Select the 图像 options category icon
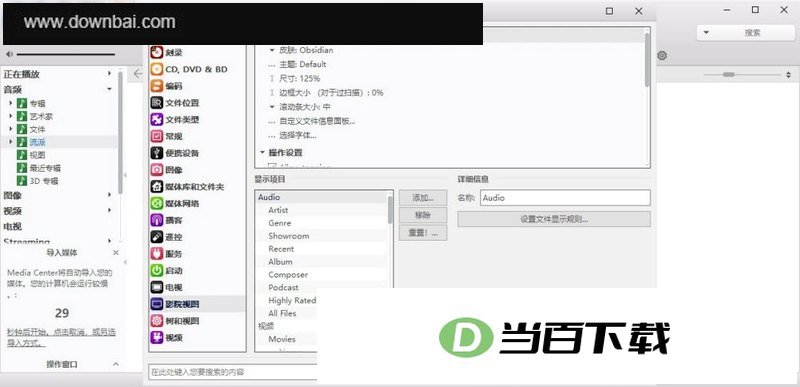 click(157, 170)
